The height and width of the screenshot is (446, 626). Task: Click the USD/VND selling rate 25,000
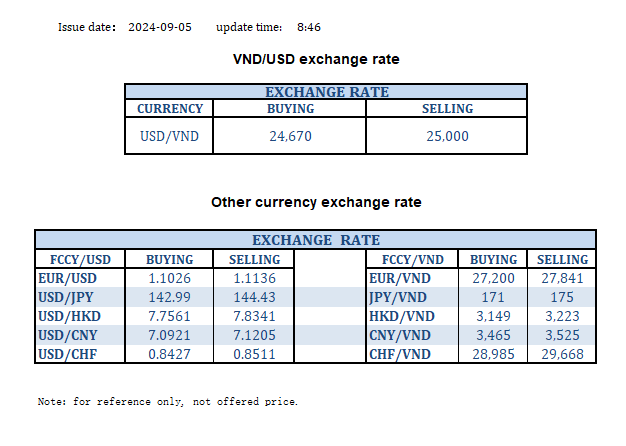tap(447, 136)
